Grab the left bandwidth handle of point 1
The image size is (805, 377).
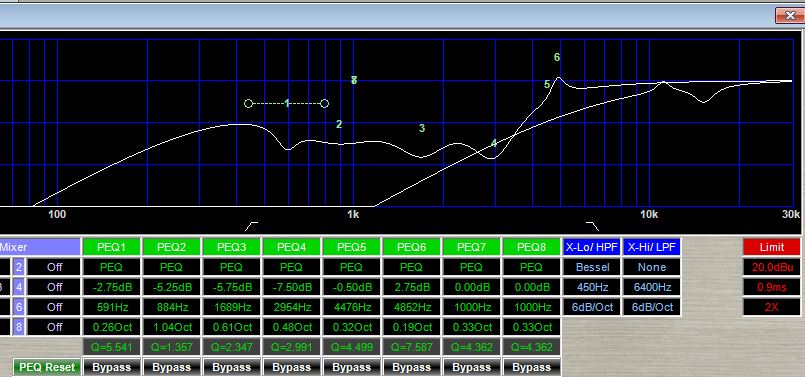(248, 104)
